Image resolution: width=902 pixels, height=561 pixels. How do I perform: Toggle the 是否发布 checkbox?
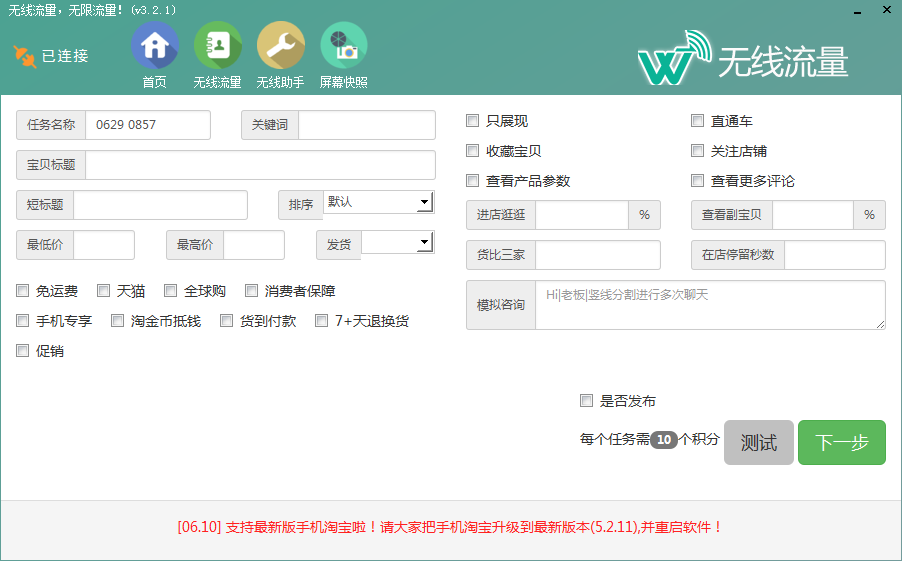[x=586, y=400]
